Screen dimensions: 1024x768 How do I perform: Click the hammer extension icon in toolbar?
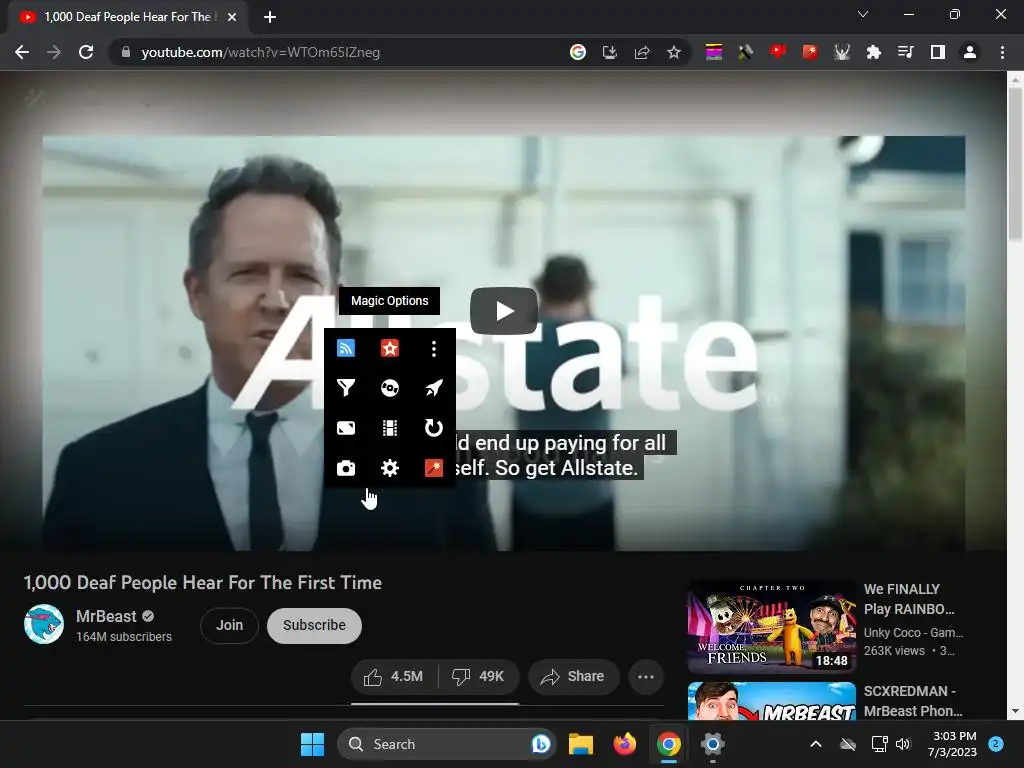pyautogui.click(x=745, y=52)
